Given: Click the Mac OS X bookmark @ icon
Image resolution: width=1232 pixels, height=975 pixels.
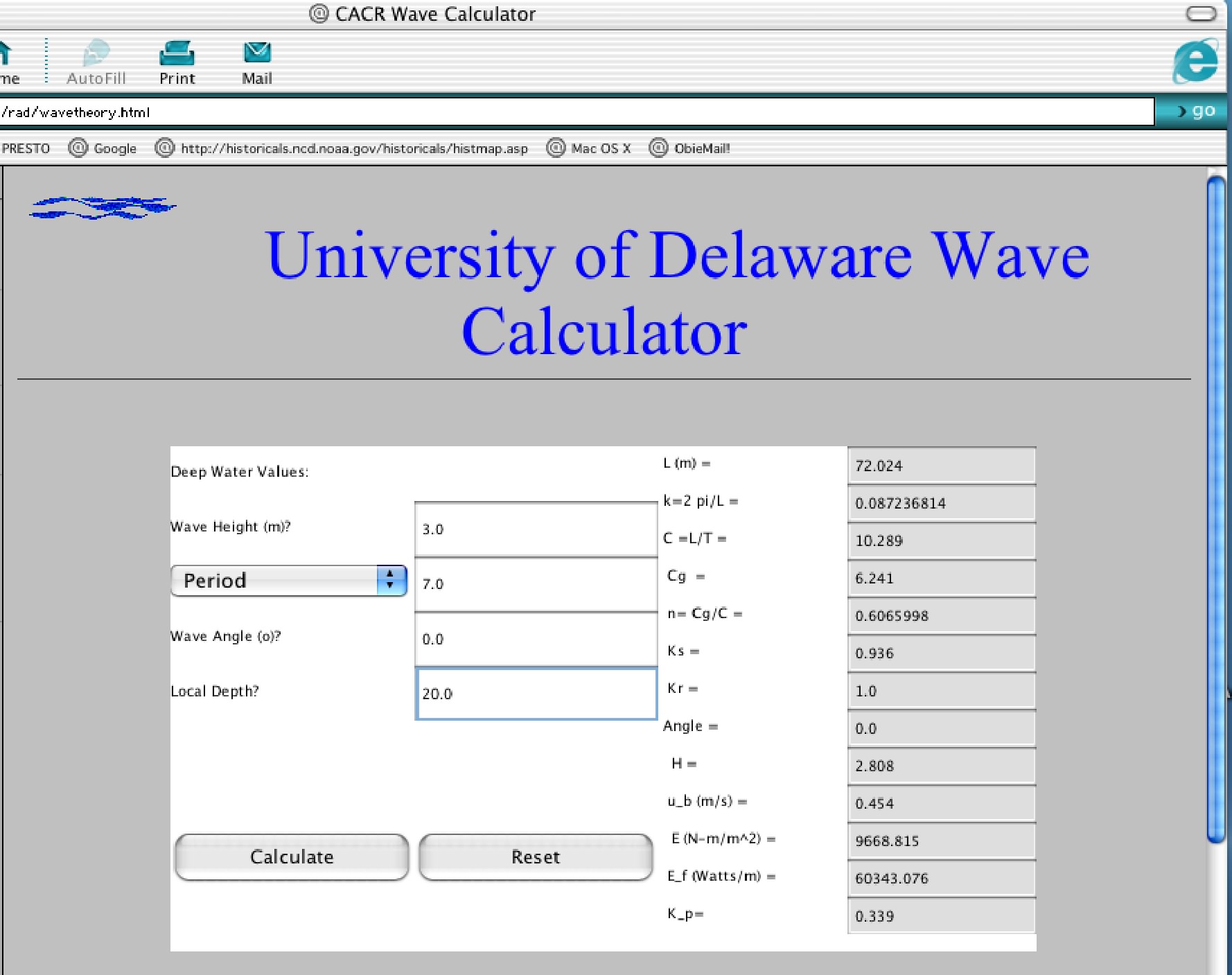Looking at the screenshot, I should (556, 148).
